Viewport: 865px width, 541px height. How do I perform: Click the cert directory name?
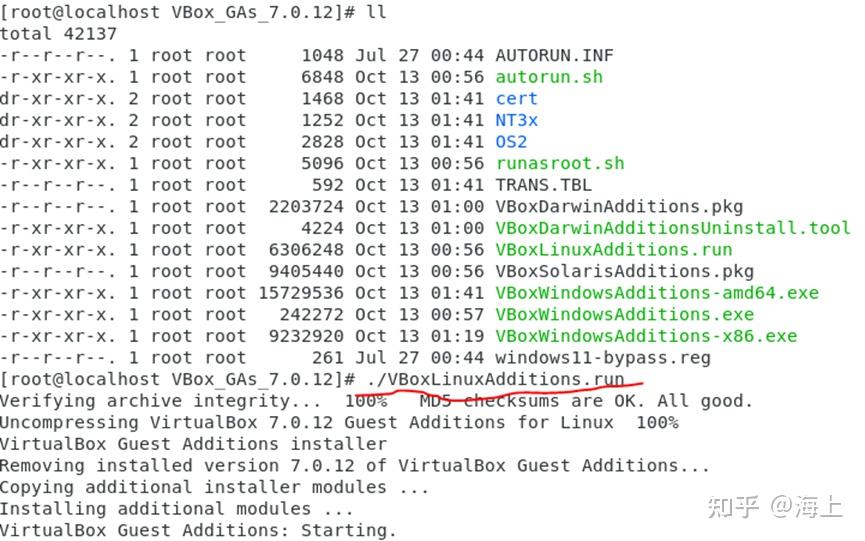point(516,99)
